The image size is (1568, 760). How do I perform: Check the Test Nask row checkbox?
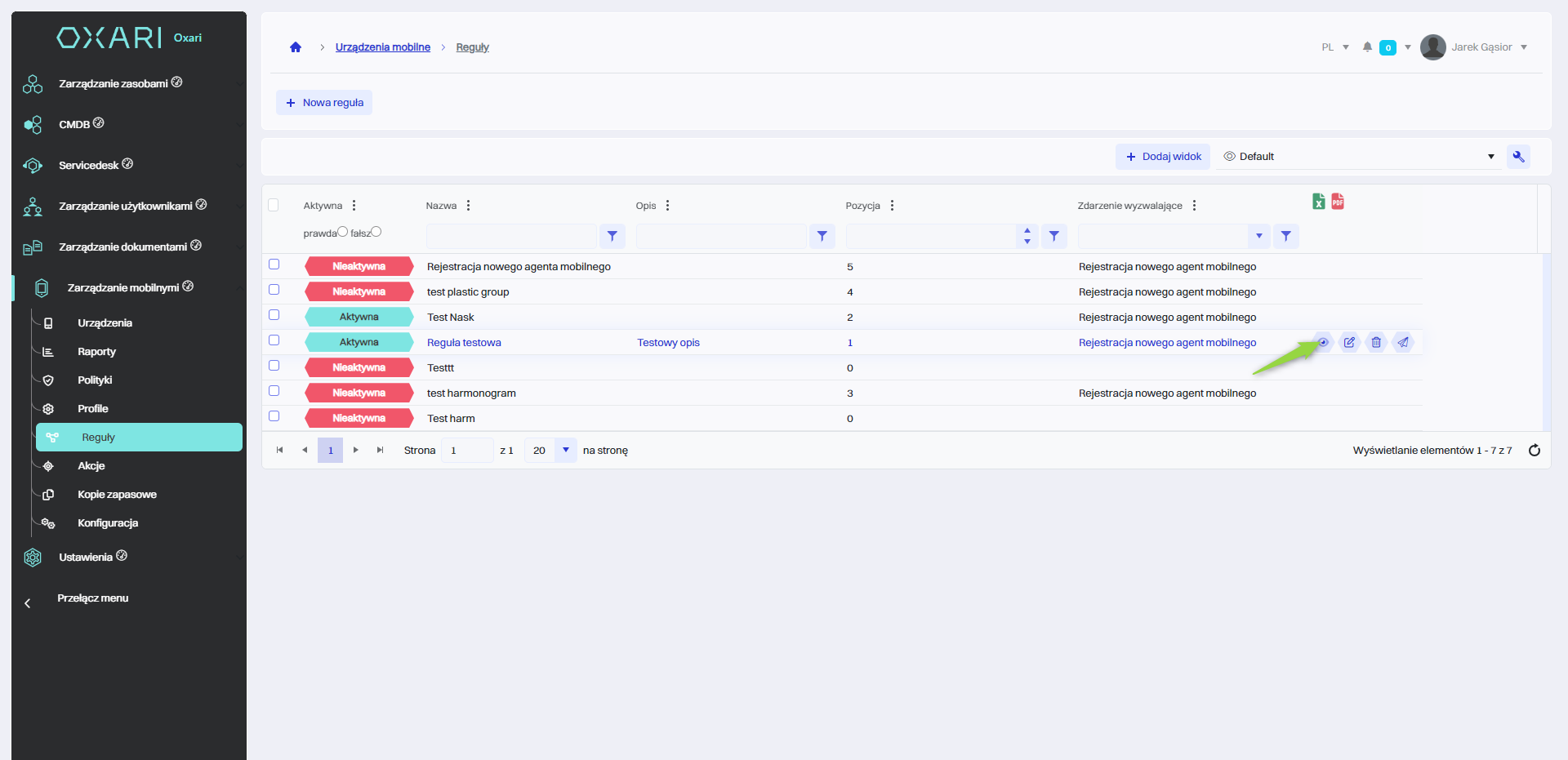coord(274,315)
